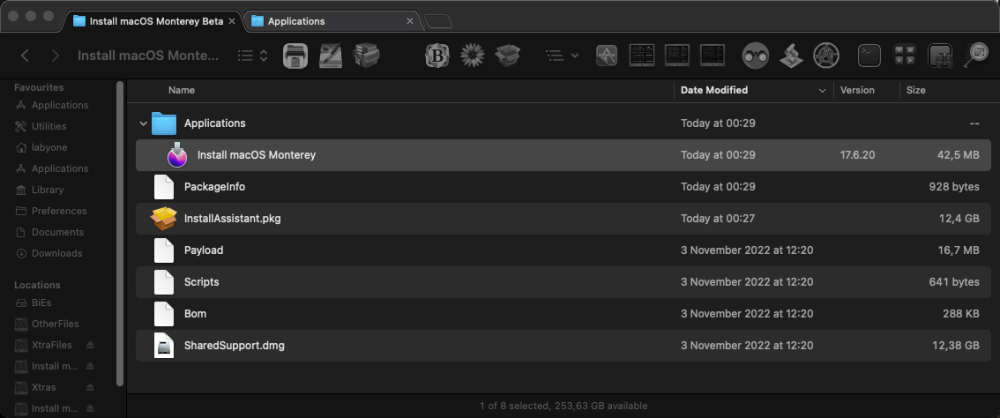Go forward with the right arrow
Screen dimensions: 1000x418
pyautogui.click(x=55, y=56)
